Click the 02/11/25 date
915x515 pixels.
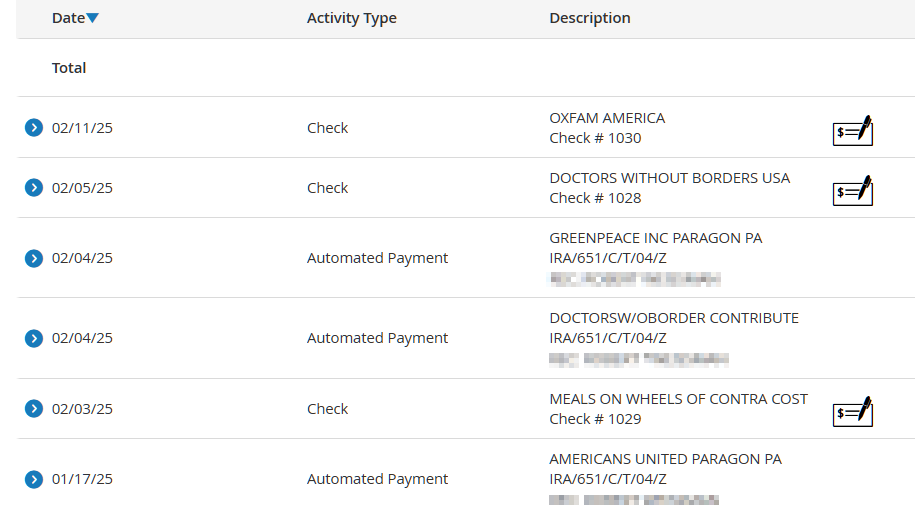coord(82,128)
